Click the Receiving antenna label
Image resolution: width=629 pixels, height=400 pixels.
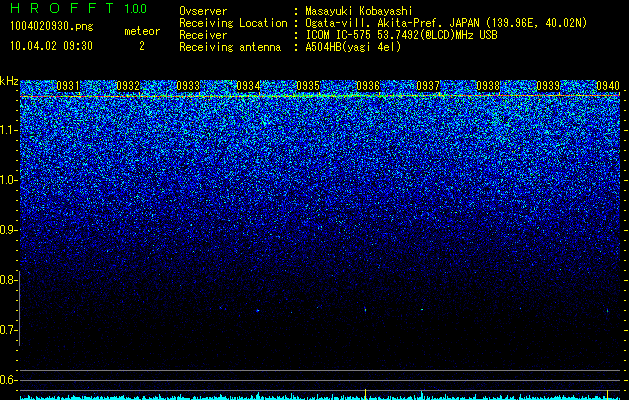click(230, 47)
